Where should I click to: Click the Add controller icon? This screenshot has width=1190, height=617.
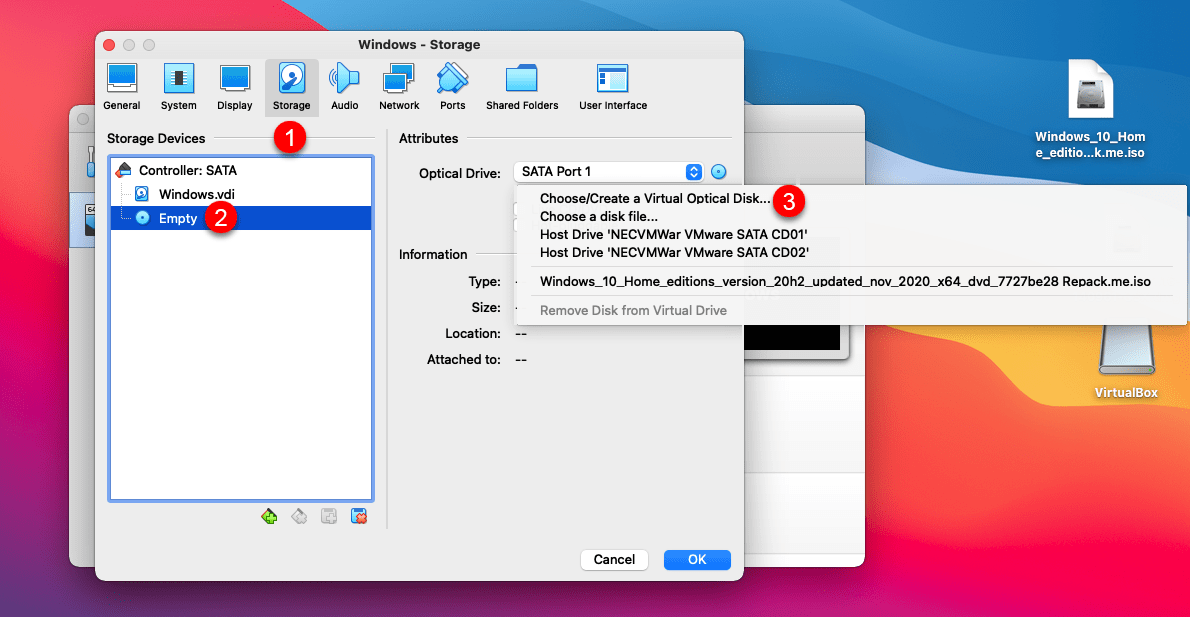click(x=269, y=517)
